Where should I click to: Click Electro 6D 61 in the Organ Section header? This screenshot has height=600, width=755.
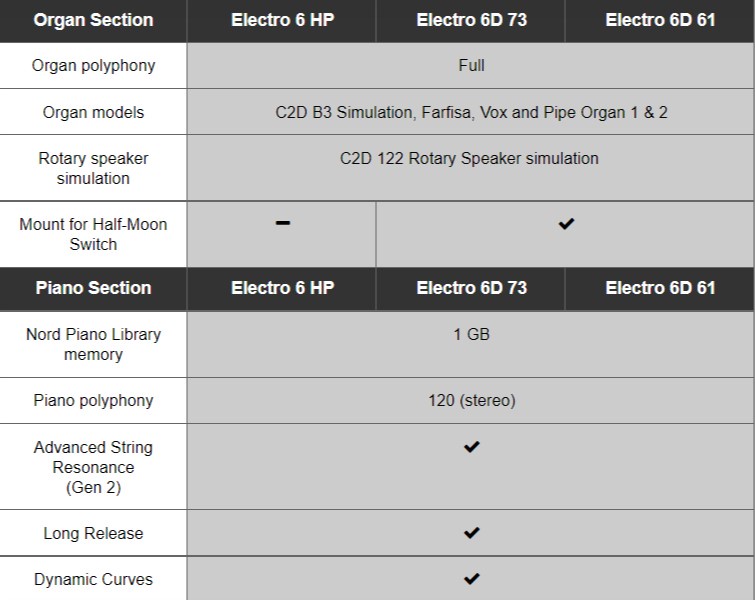coord(660,20)
